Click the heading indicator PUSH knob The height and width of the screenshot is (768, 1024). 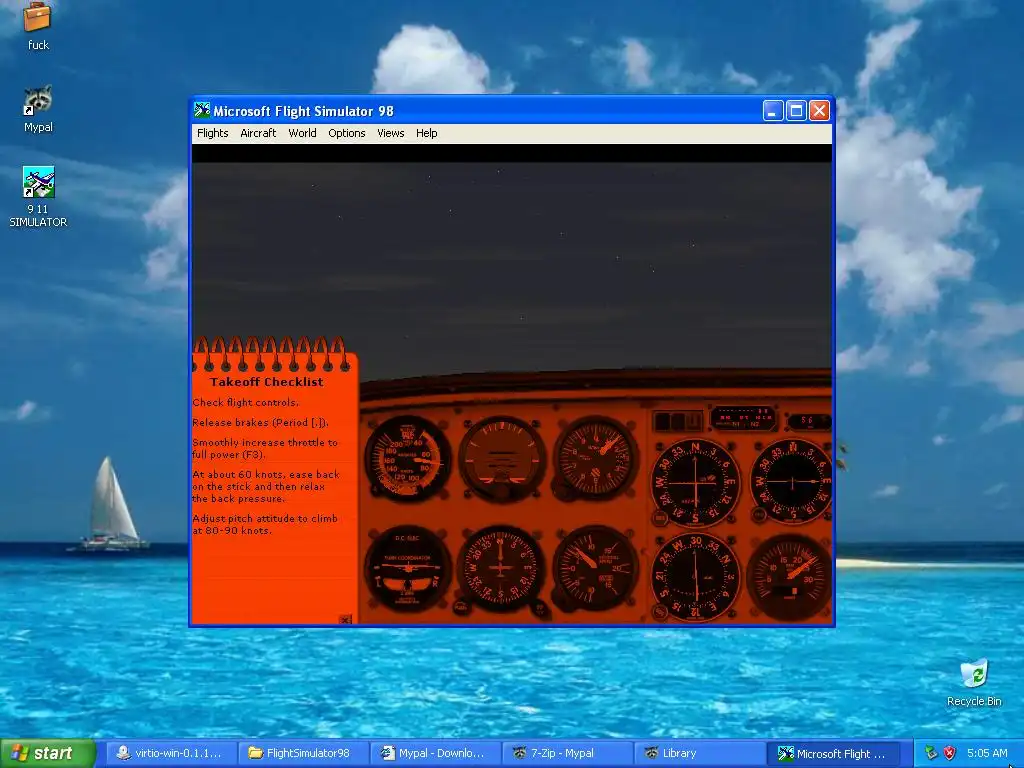click(x=462, y=606)
